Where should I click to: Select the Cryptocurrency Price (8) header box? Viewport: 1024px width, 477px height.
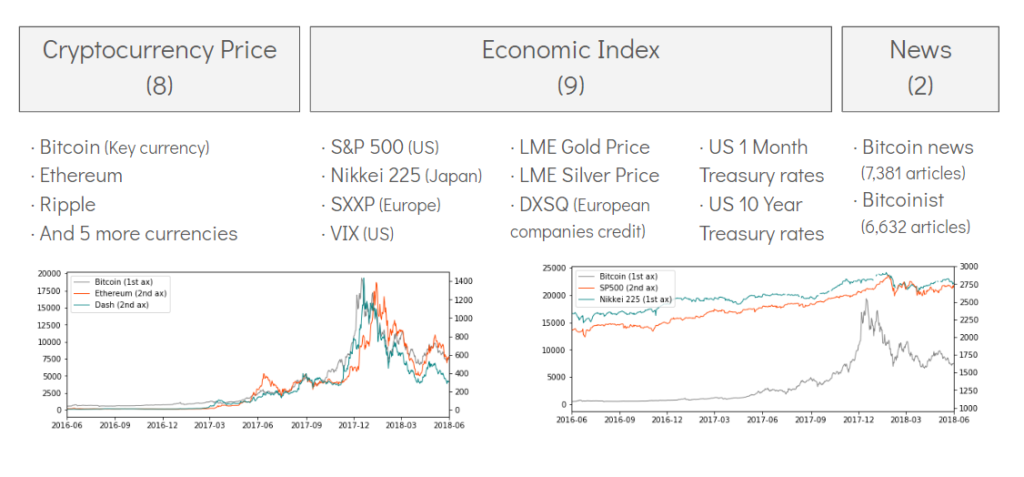(159, 68)
